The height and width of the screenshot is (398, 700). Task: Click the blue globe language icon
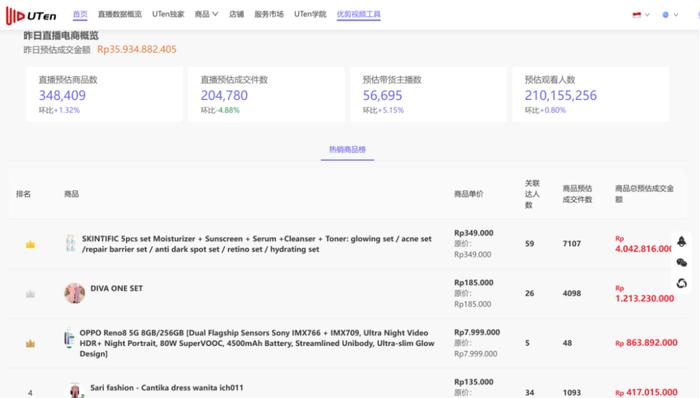(665, 15)
